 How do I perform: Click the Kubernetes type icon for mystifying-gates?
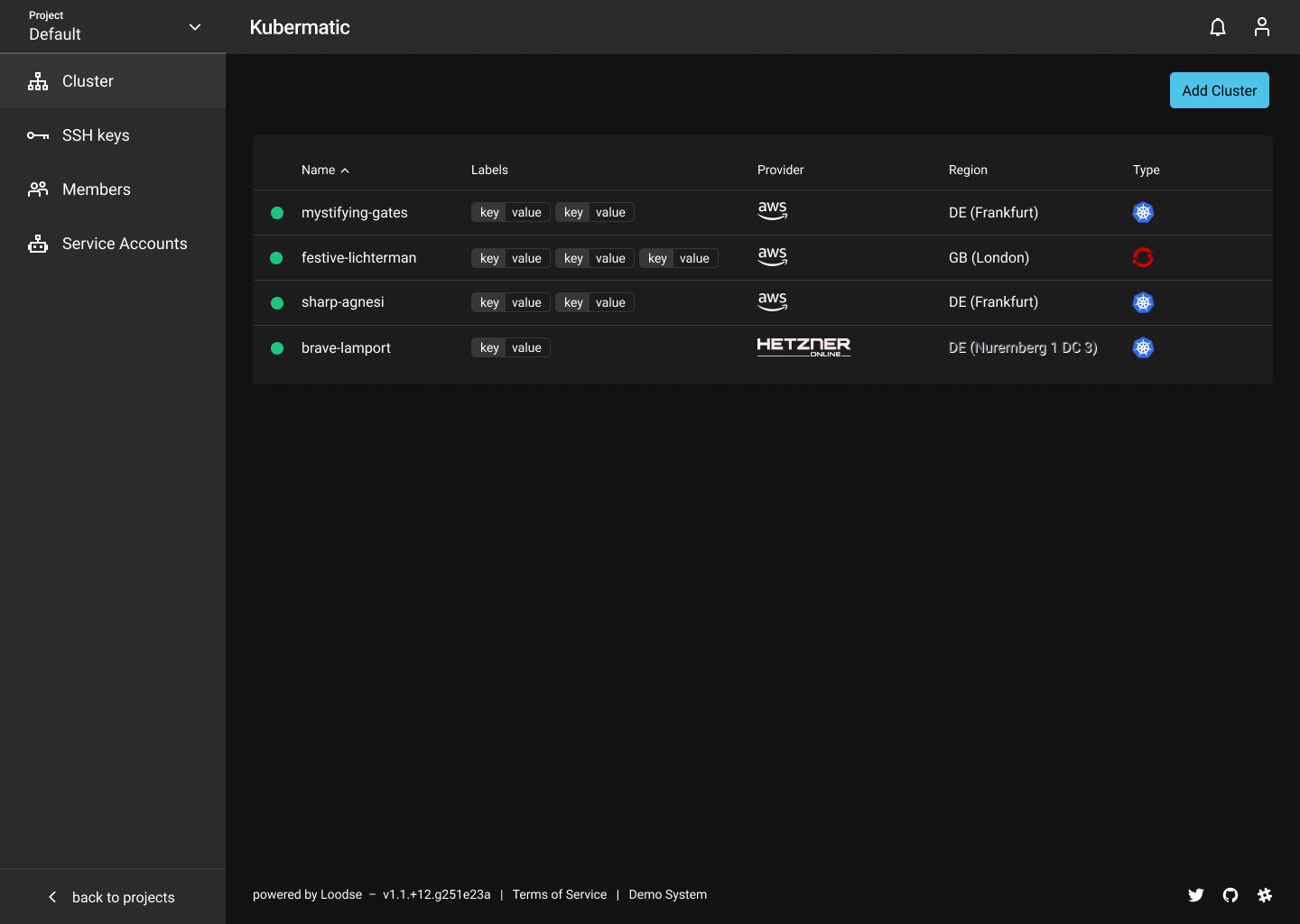[1143, 212]
